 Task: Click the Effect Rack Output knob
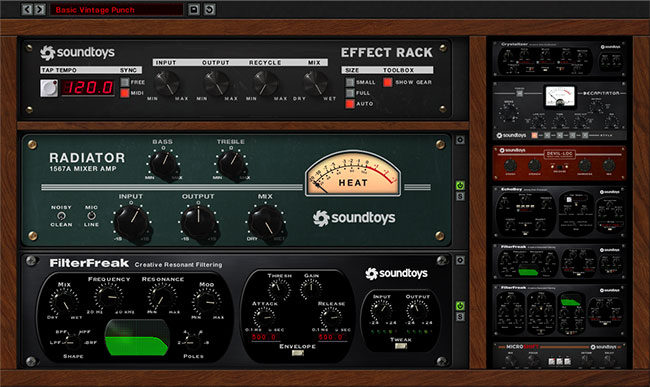[216, 83]
